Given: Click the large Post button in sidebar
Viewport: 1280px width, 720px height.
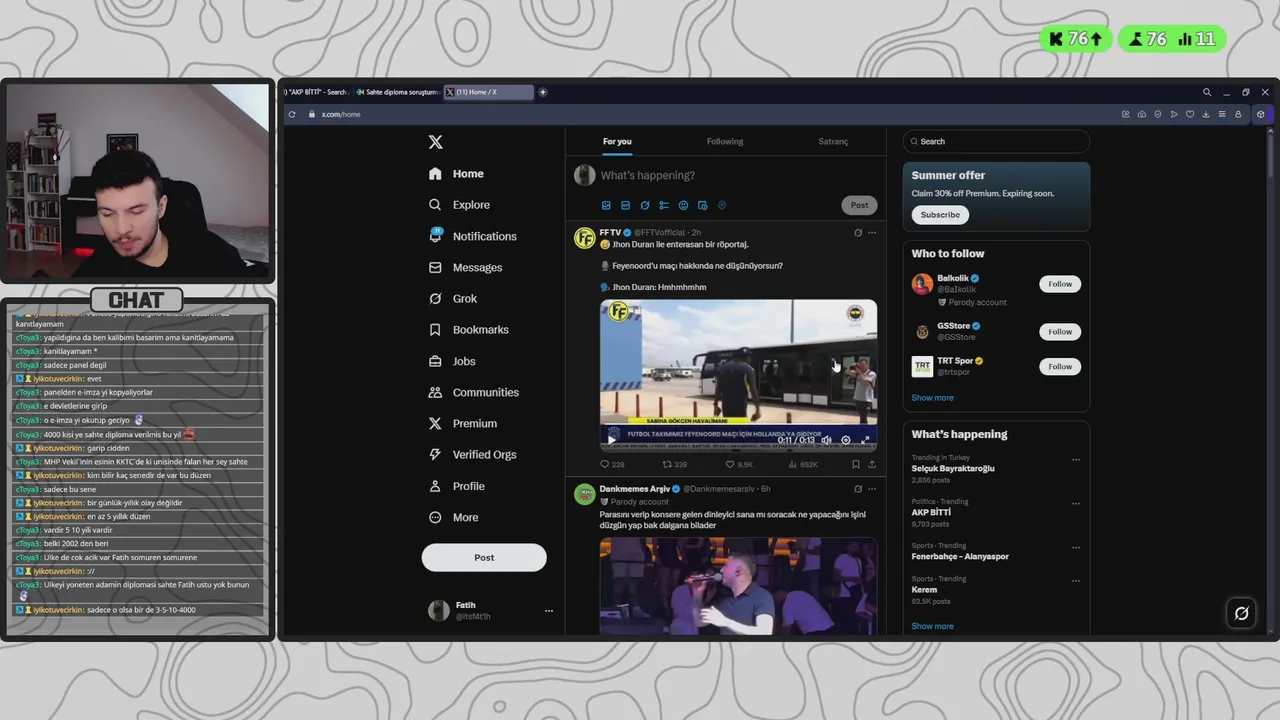Looking at the screenshot, I should (484, 557).
